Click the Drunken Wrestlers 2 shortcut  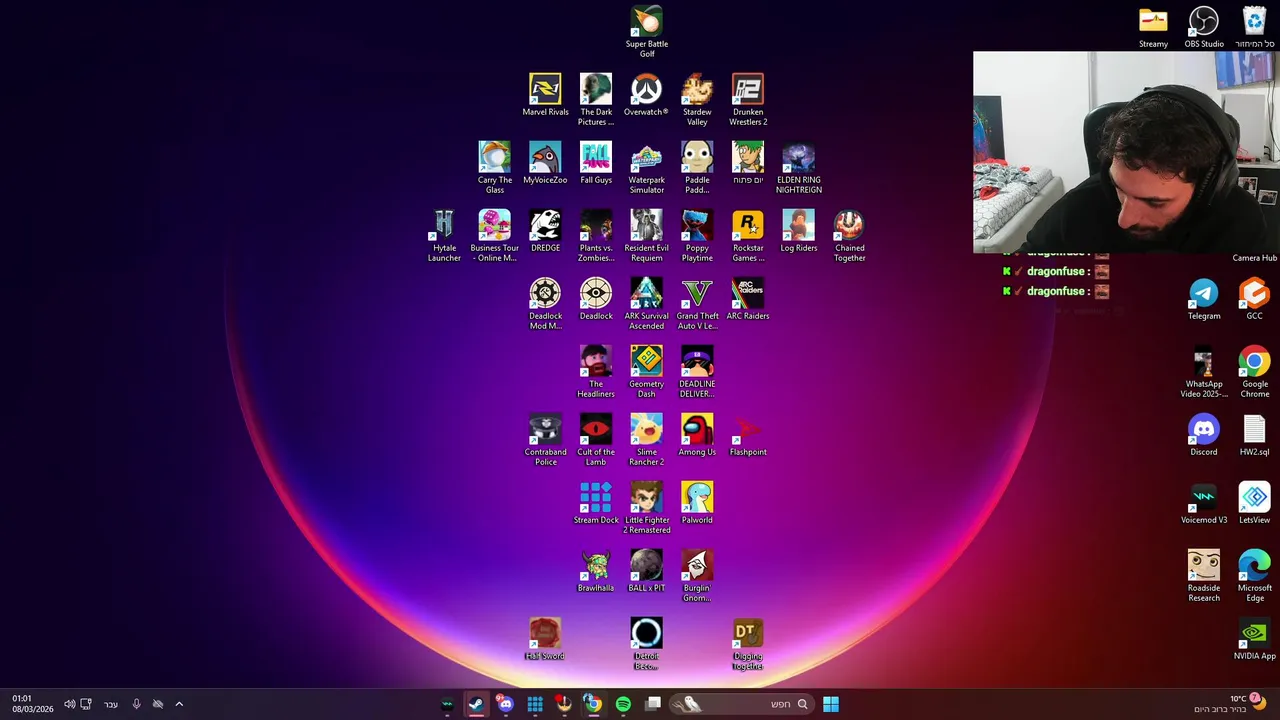tap(748, 99)
